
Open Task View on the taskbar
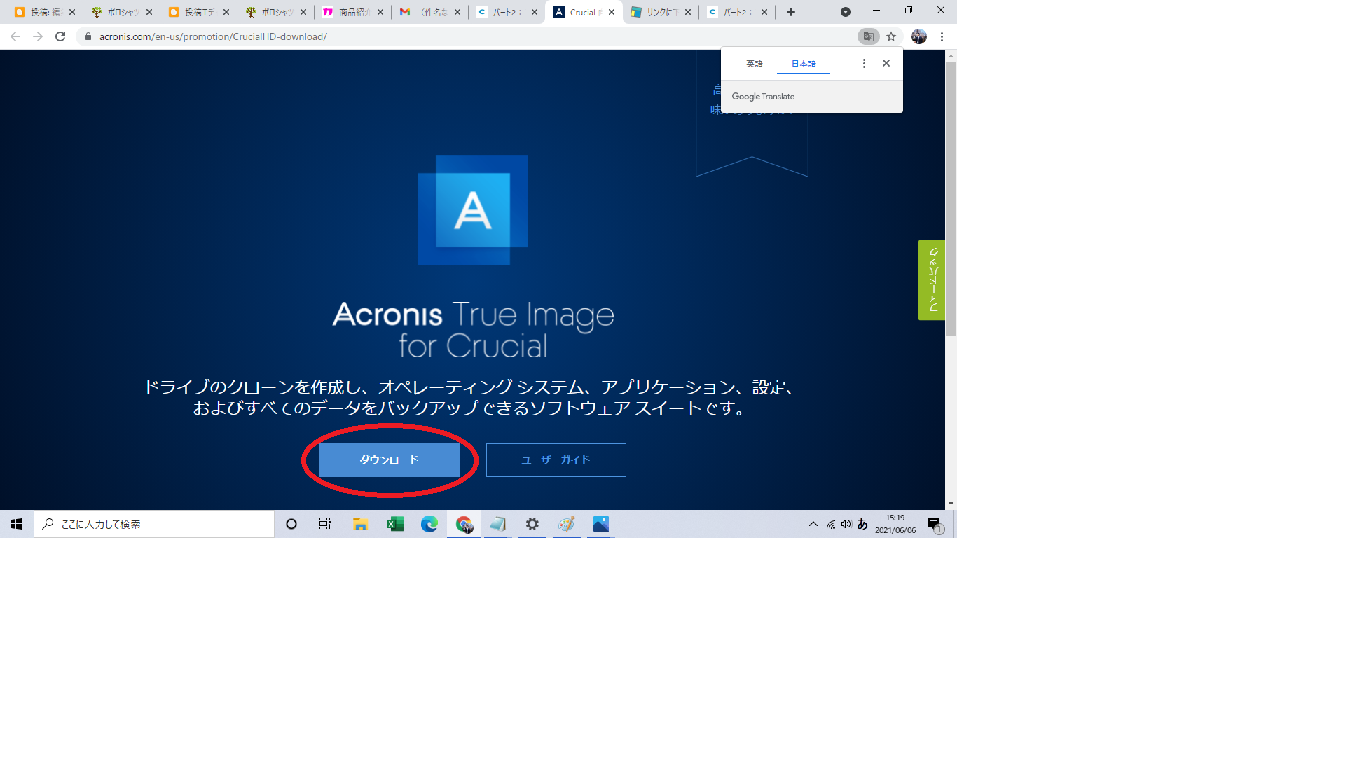(325, 524)
